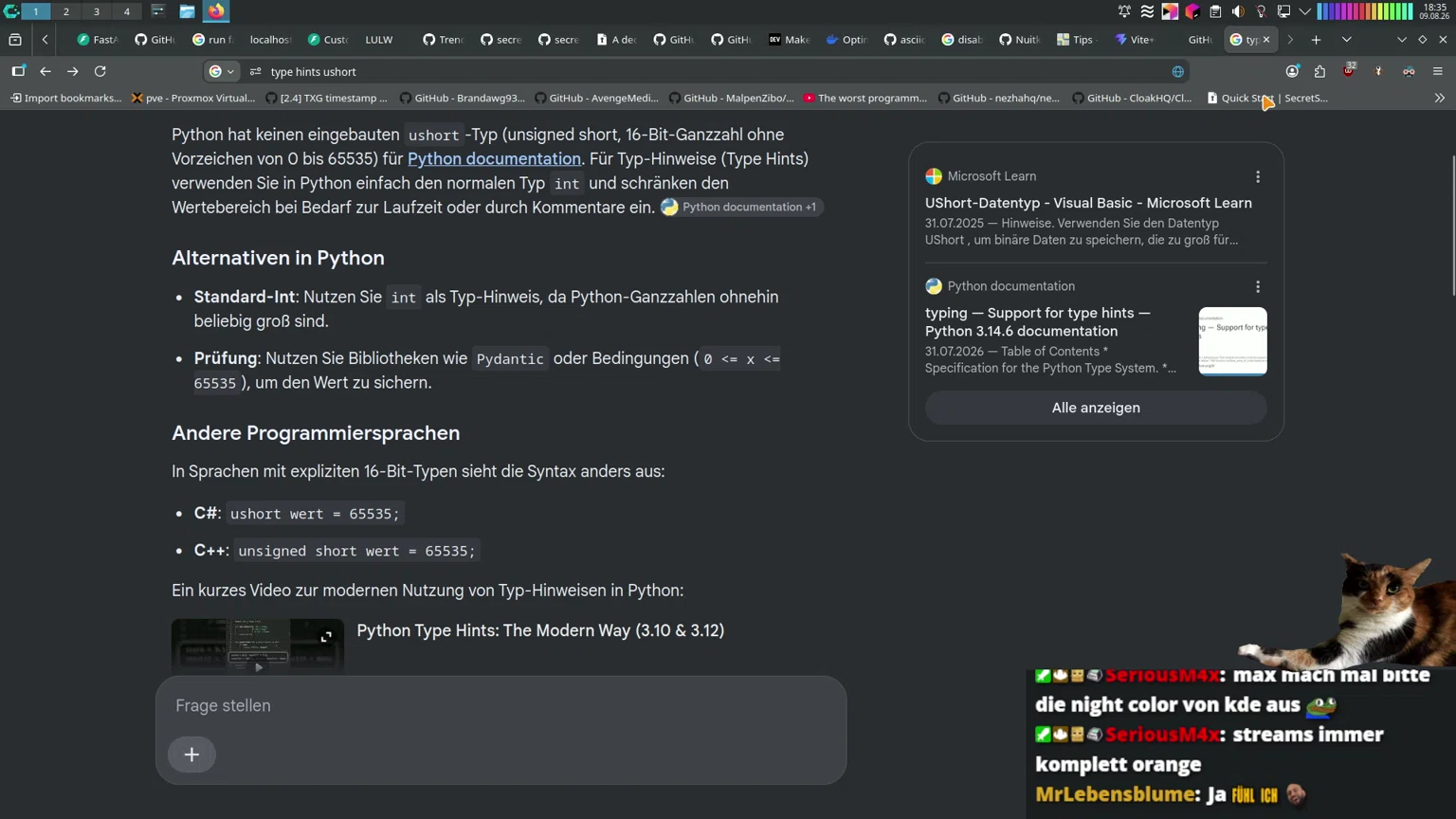
Task: Show more bookmarks with double chevron
Action: (1439, 98)
